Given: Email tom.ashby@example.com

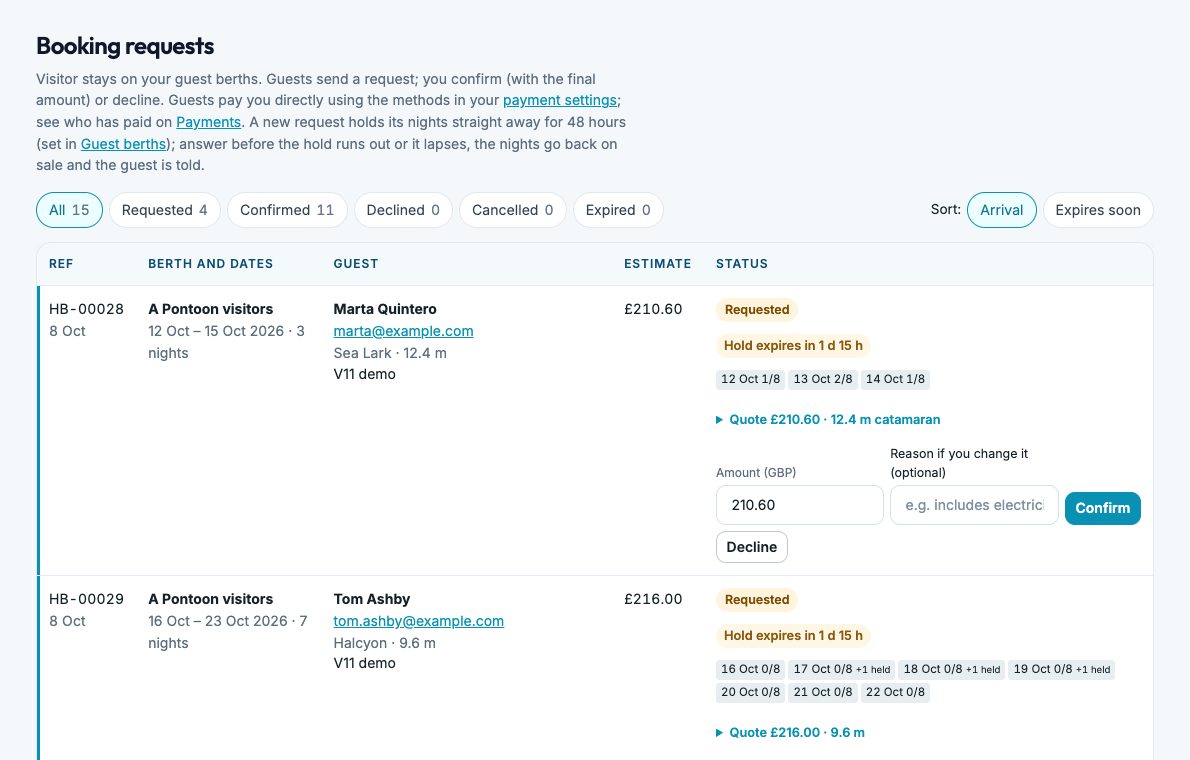Looking at the screenshot, I should [x=418, y=621].
